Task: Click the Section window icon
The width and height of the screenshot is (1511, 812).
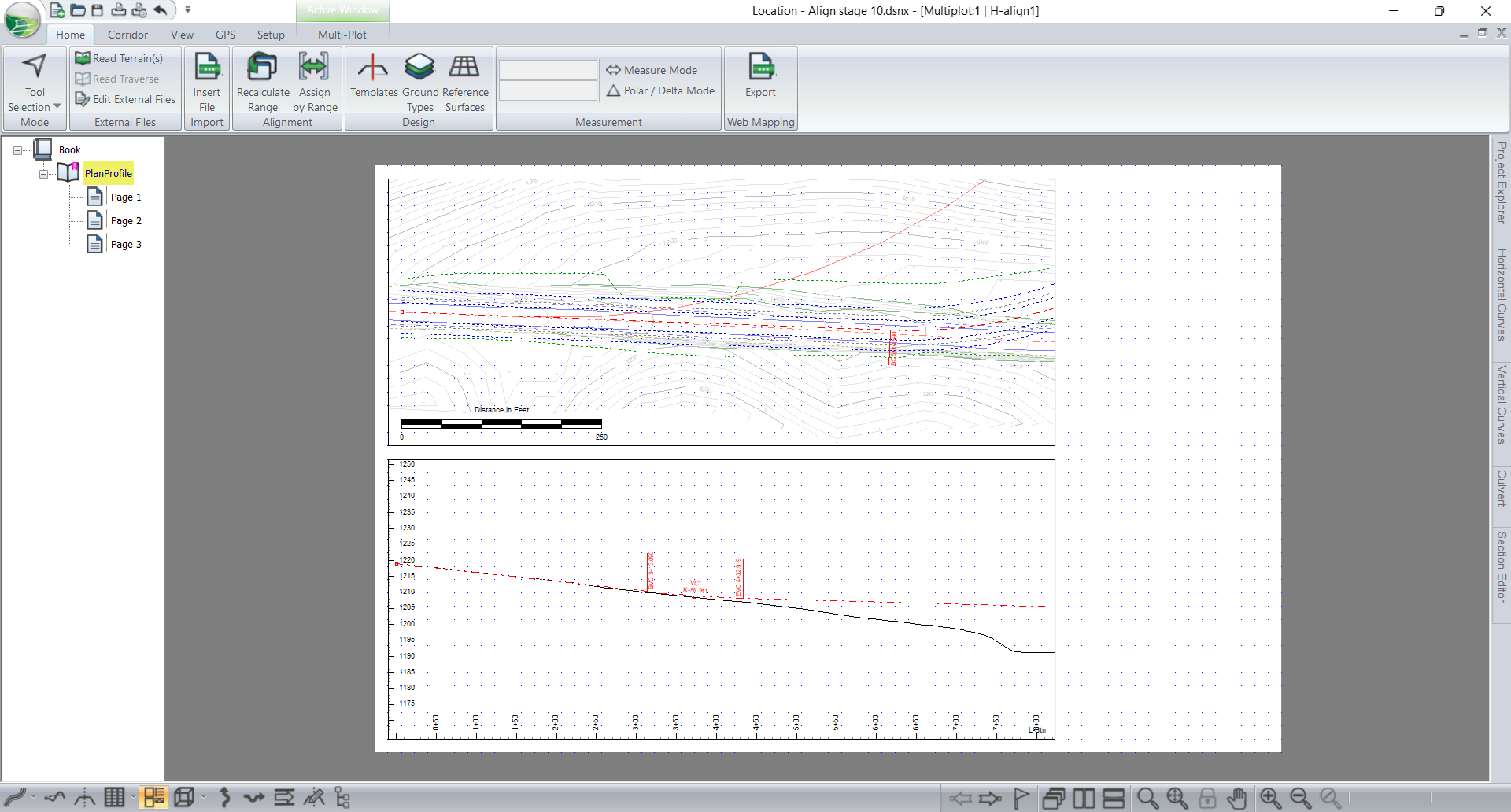Action: click(x=84, y=798)
